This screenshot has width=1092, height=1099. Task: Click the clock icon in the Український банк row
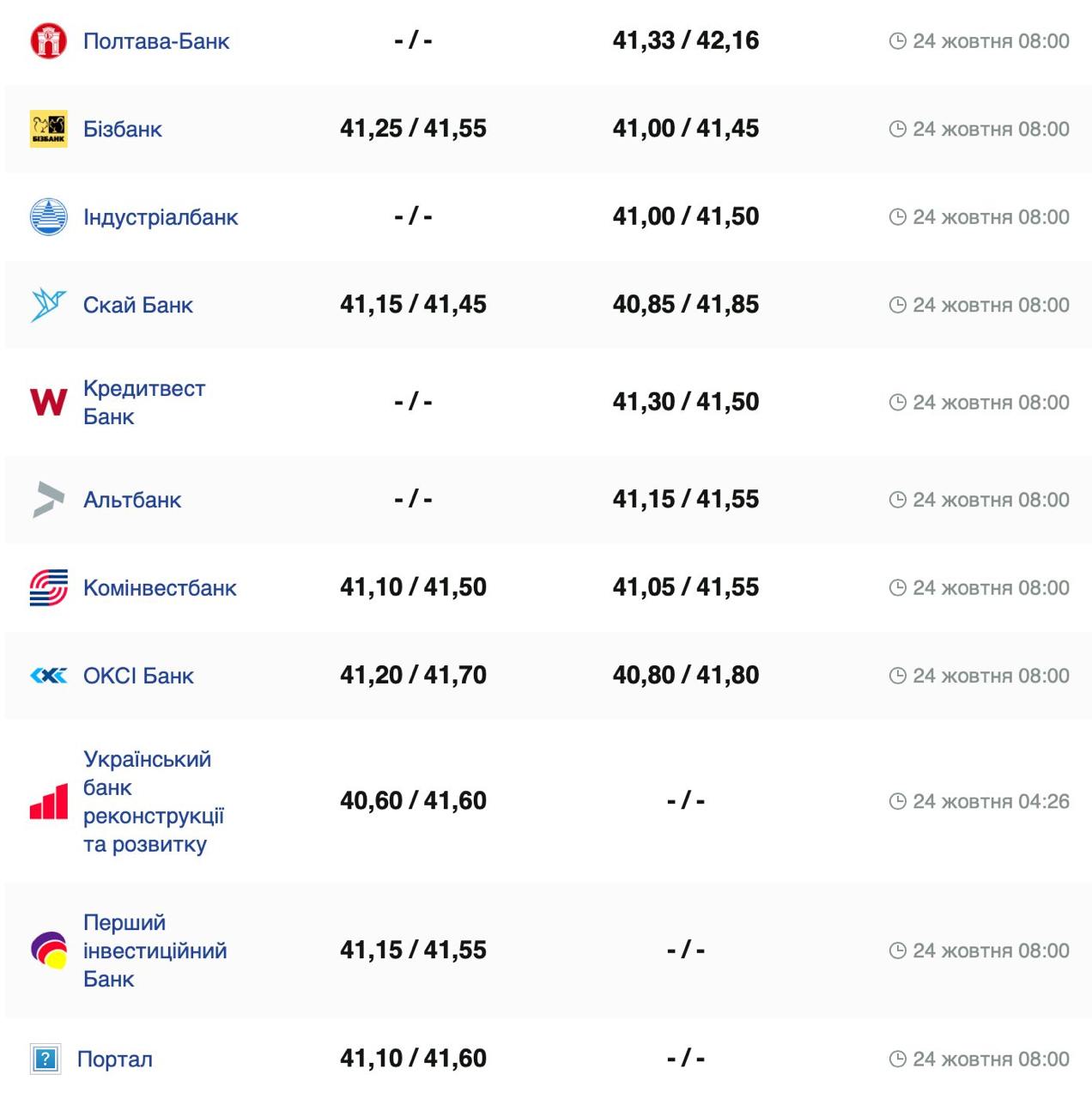point(897,802)
